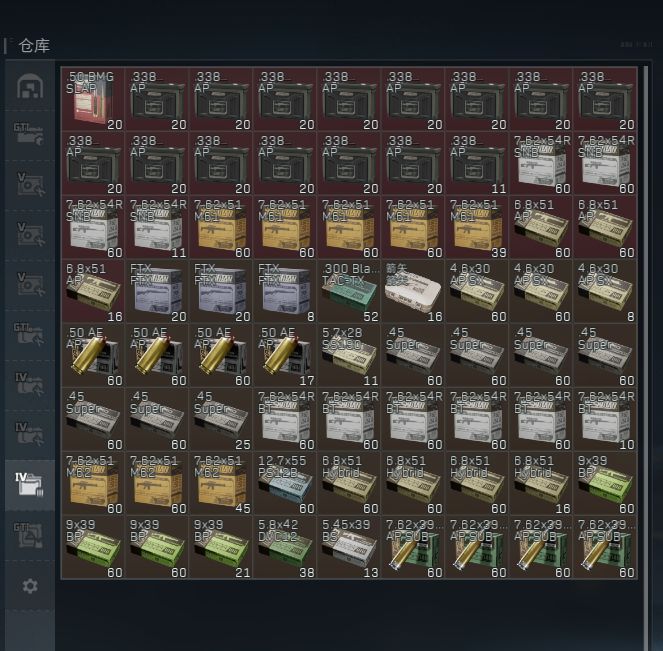663x651 pixels.
Task: Select the 7.62x54R BT stack of 10
Action: pyautogui.click(x=605, y=419)
